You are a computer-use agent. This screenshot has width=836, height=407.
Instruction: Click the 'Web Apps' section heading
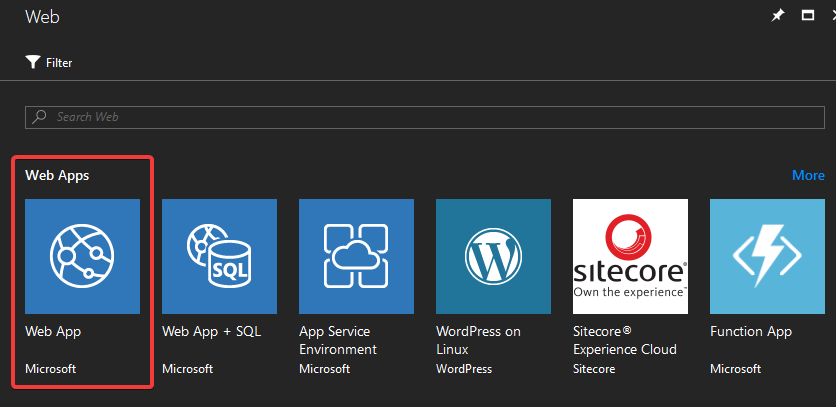click(57, 175)
